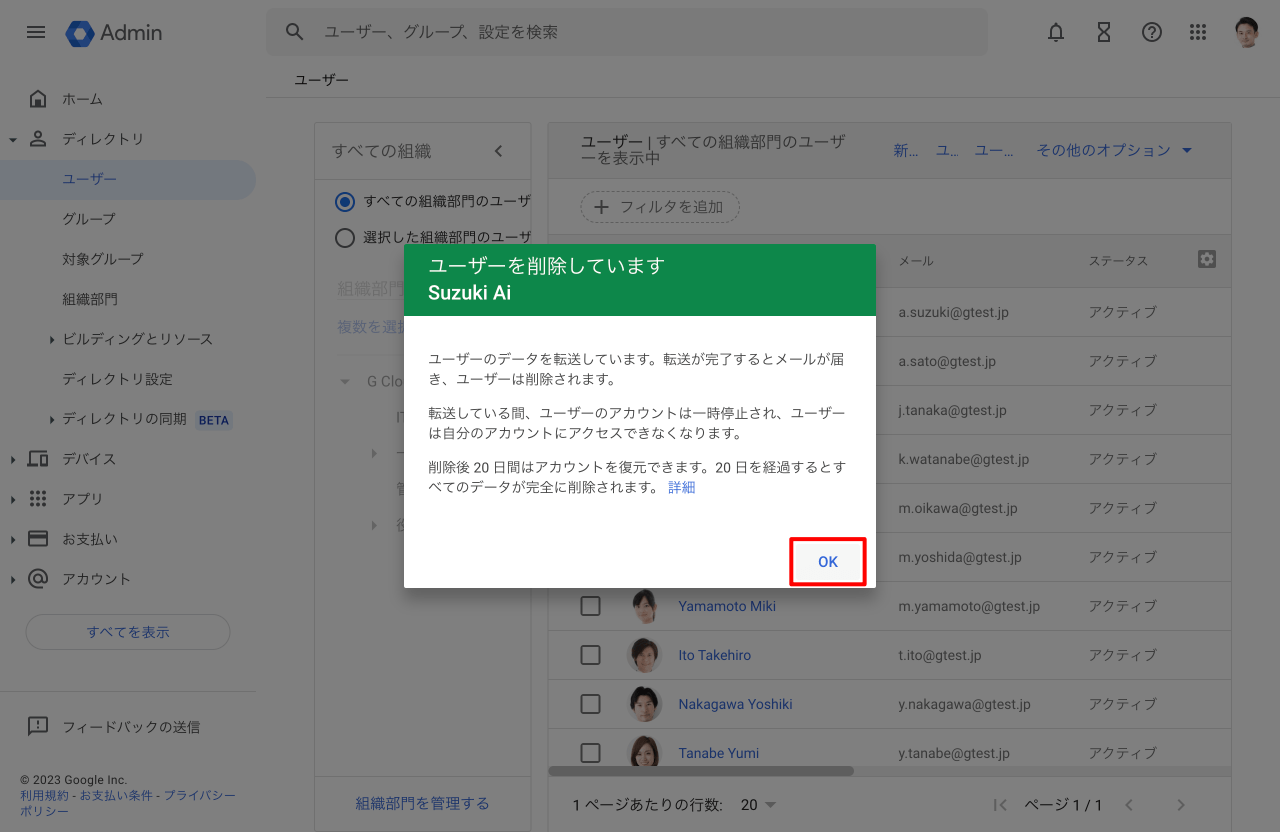The image size is (1280, 832).
Task: Open notifications bell
Action: (x=1056, y=32)
